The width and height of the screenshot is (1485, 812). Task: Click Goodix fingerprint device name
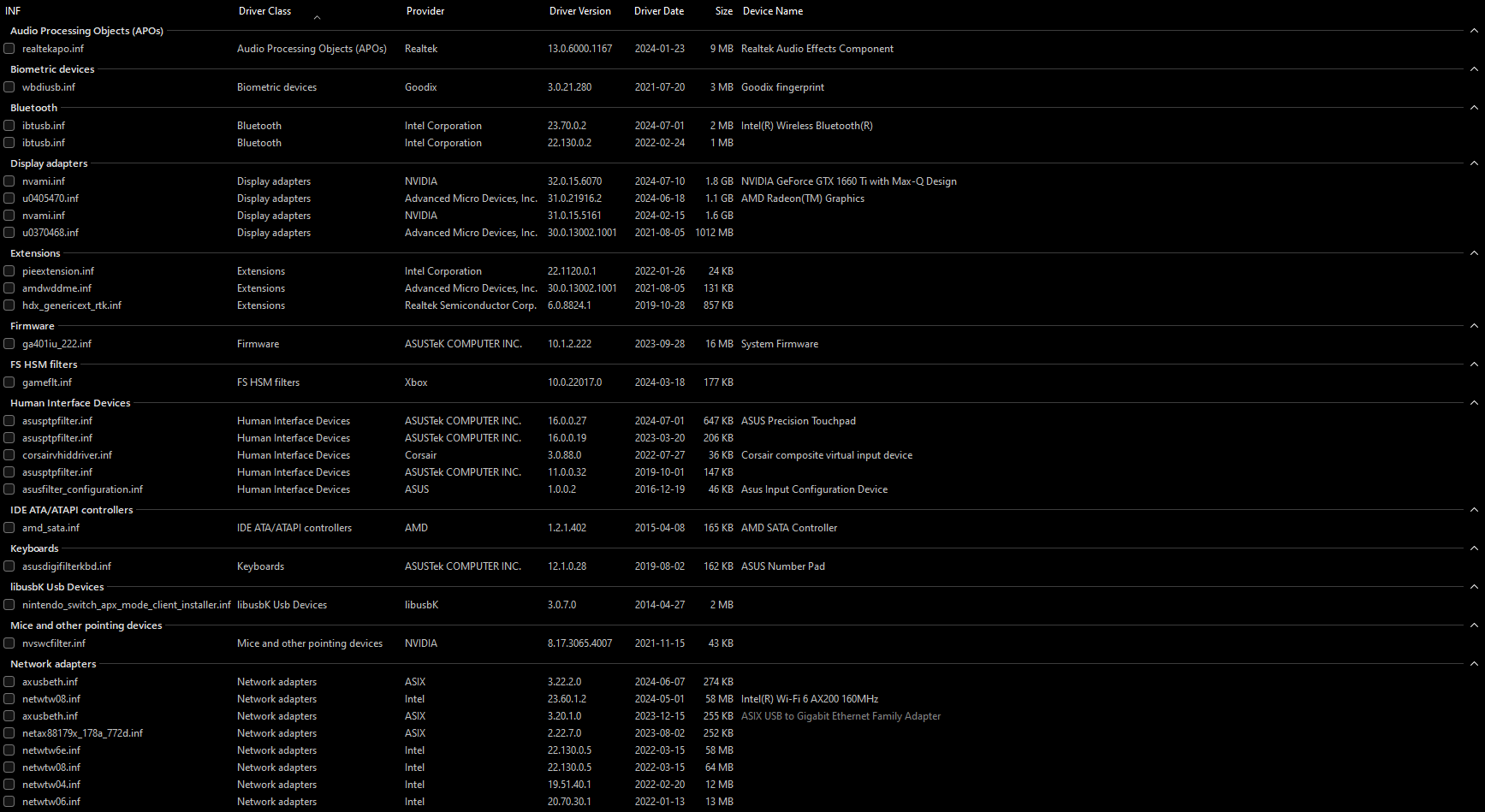(783, 87)
